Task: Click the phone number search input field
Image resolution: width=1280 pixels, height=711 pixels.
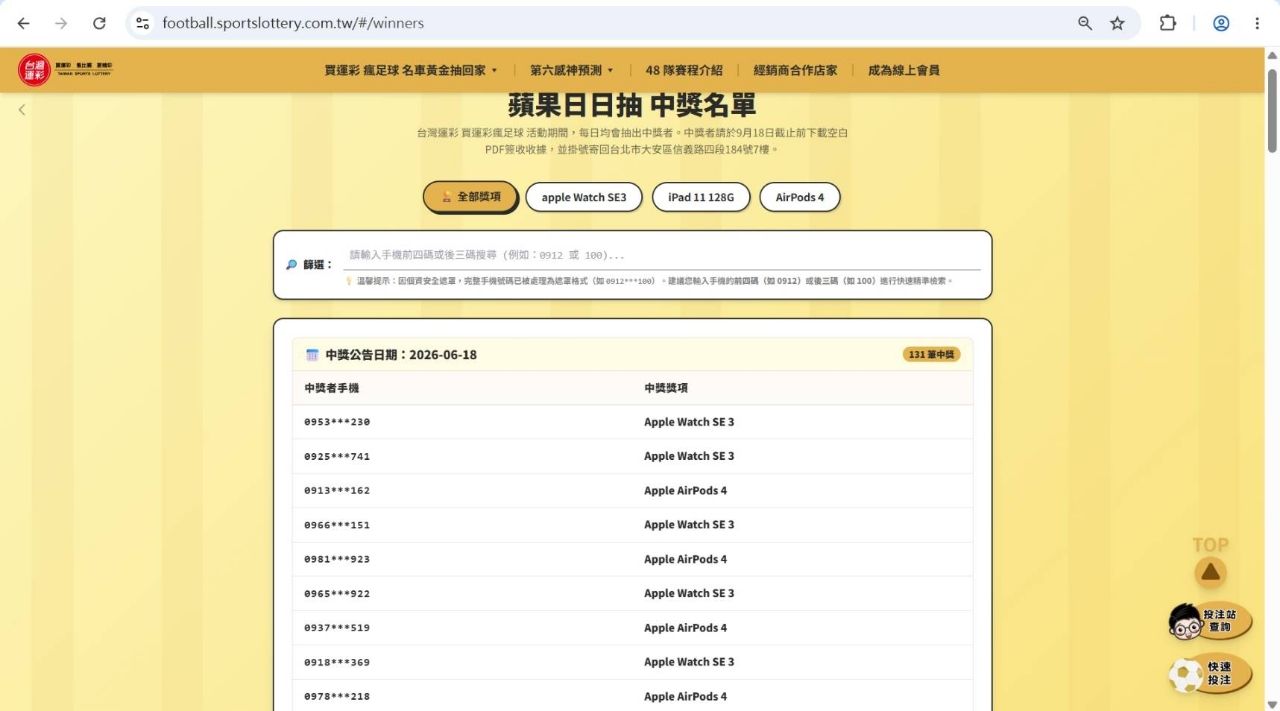Action: click(662, 255)
